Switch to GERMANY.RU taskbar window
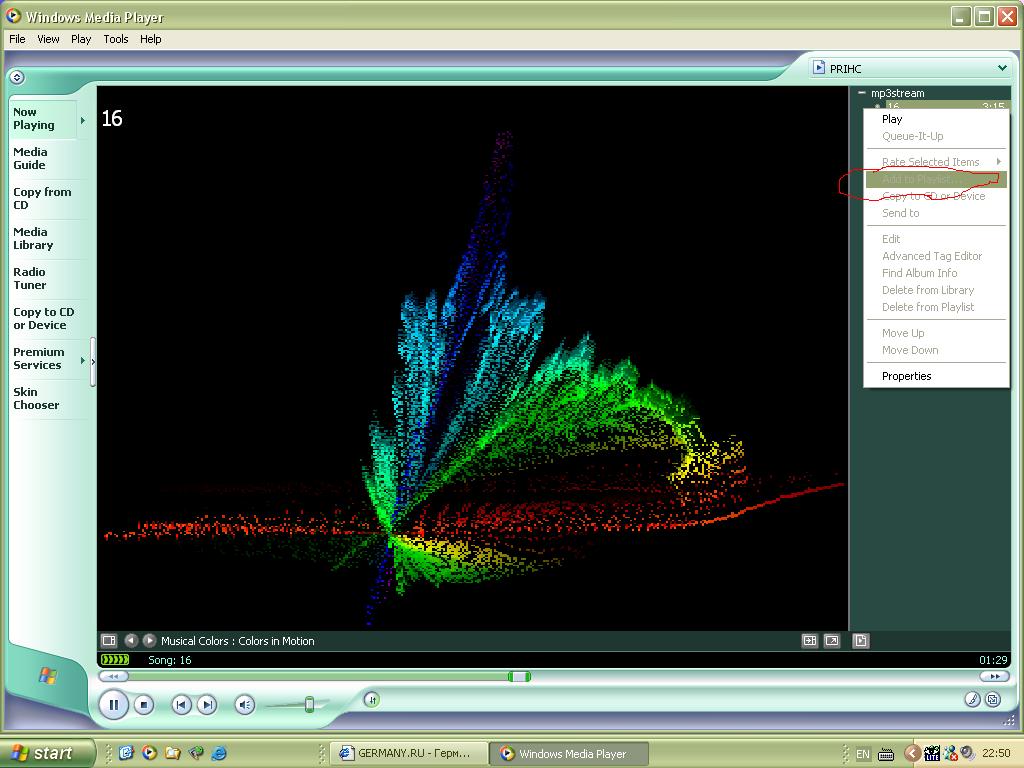 click(408, 754)
